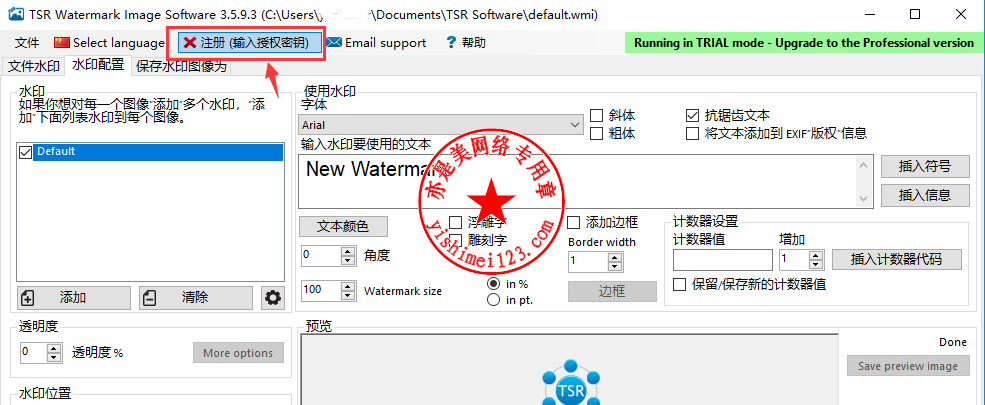This screenshot has width=985, height=405.
Task: Click the 透明度 % value field
Action: click(x=34, y=352)
